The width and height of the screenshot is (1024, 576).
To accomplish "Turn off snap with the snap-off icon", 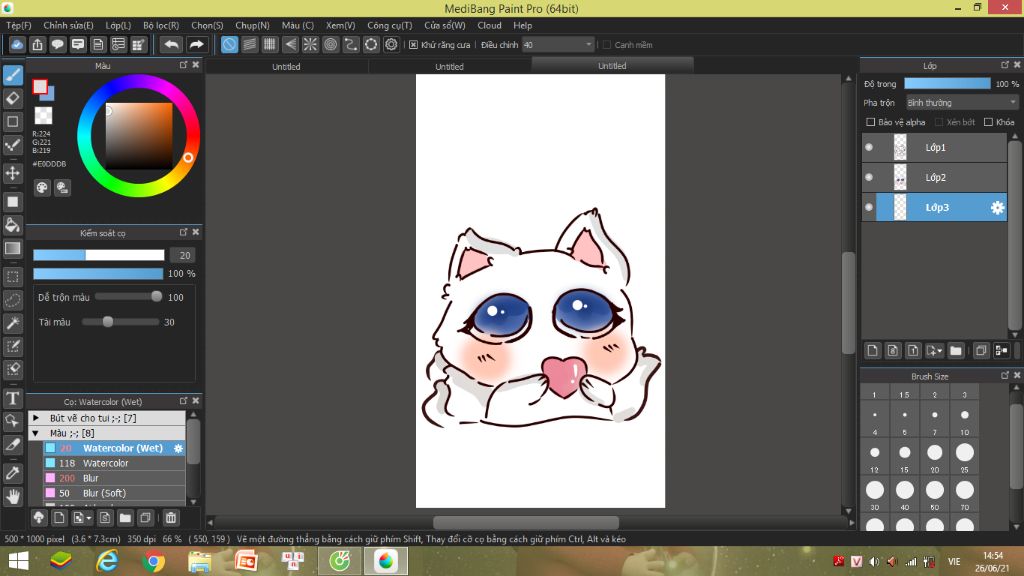I will tap(229, 44).
